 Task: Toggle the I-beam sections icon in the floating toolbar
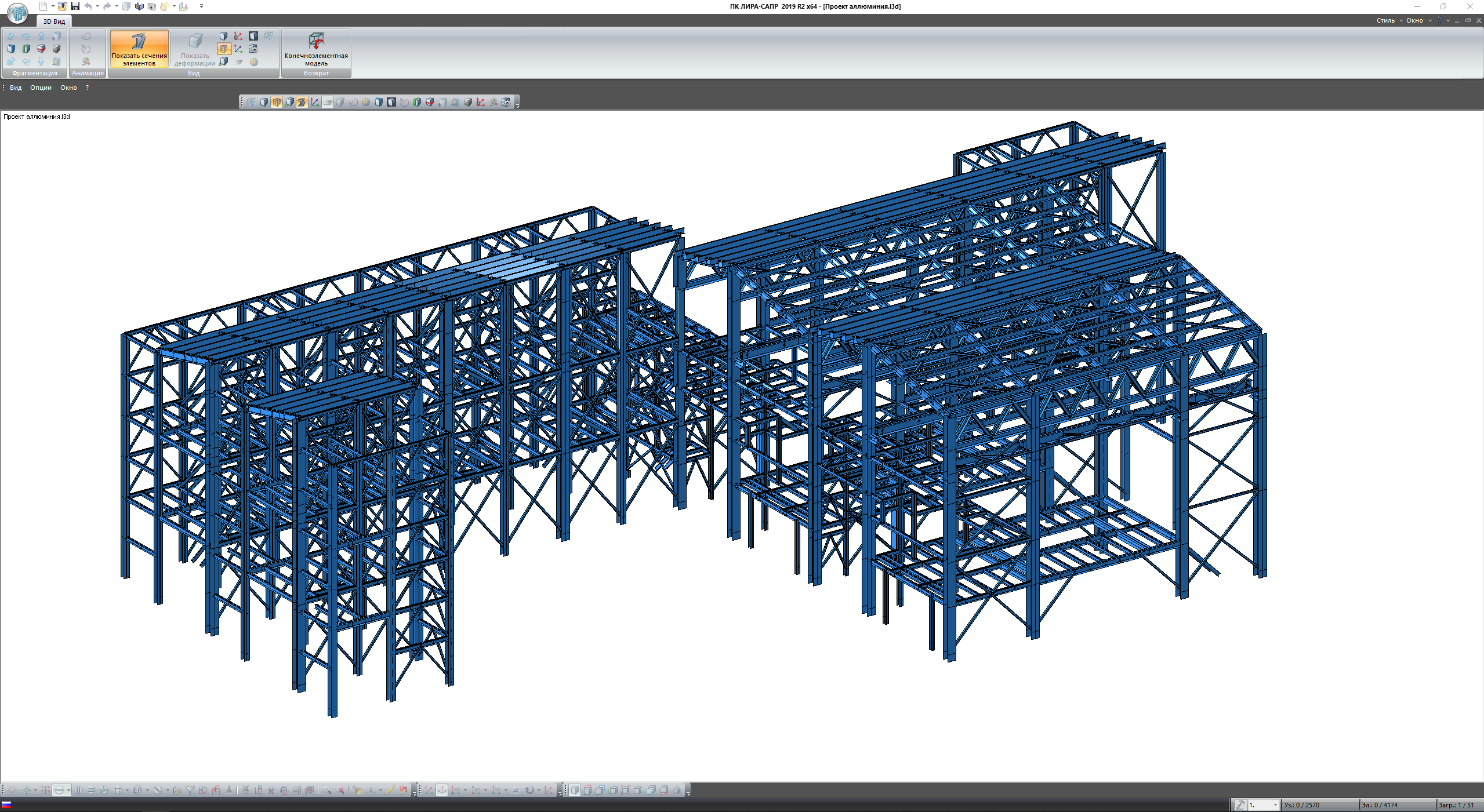[x=302, y=102]
